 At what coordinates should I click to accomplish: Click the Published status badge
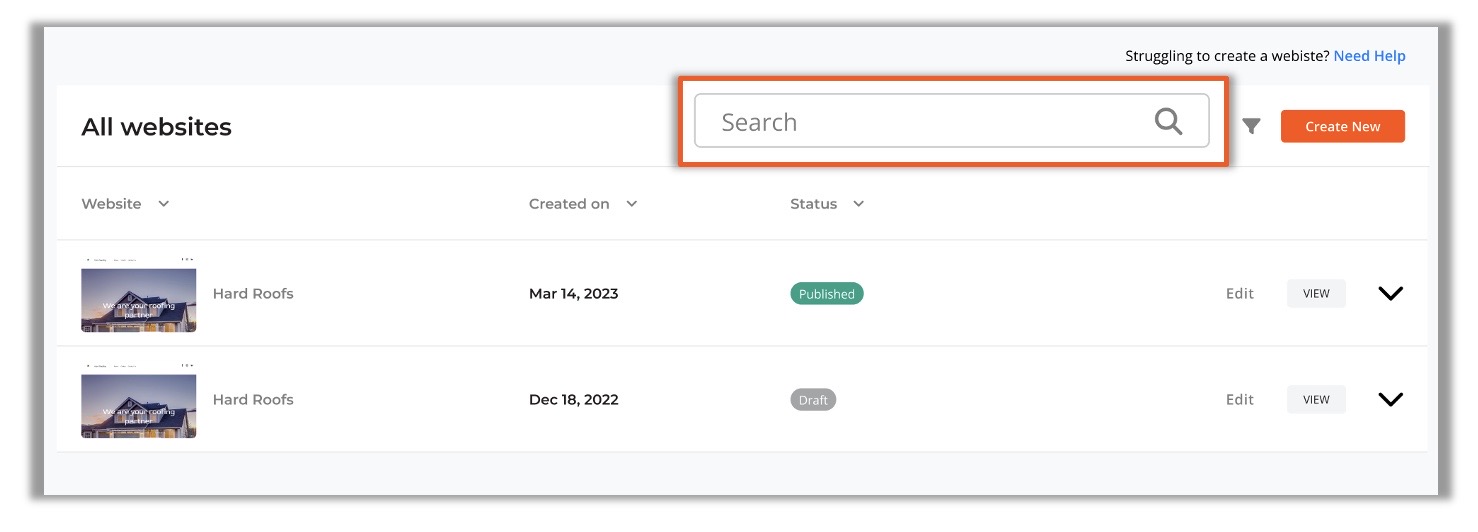click(x=826, y=294)
